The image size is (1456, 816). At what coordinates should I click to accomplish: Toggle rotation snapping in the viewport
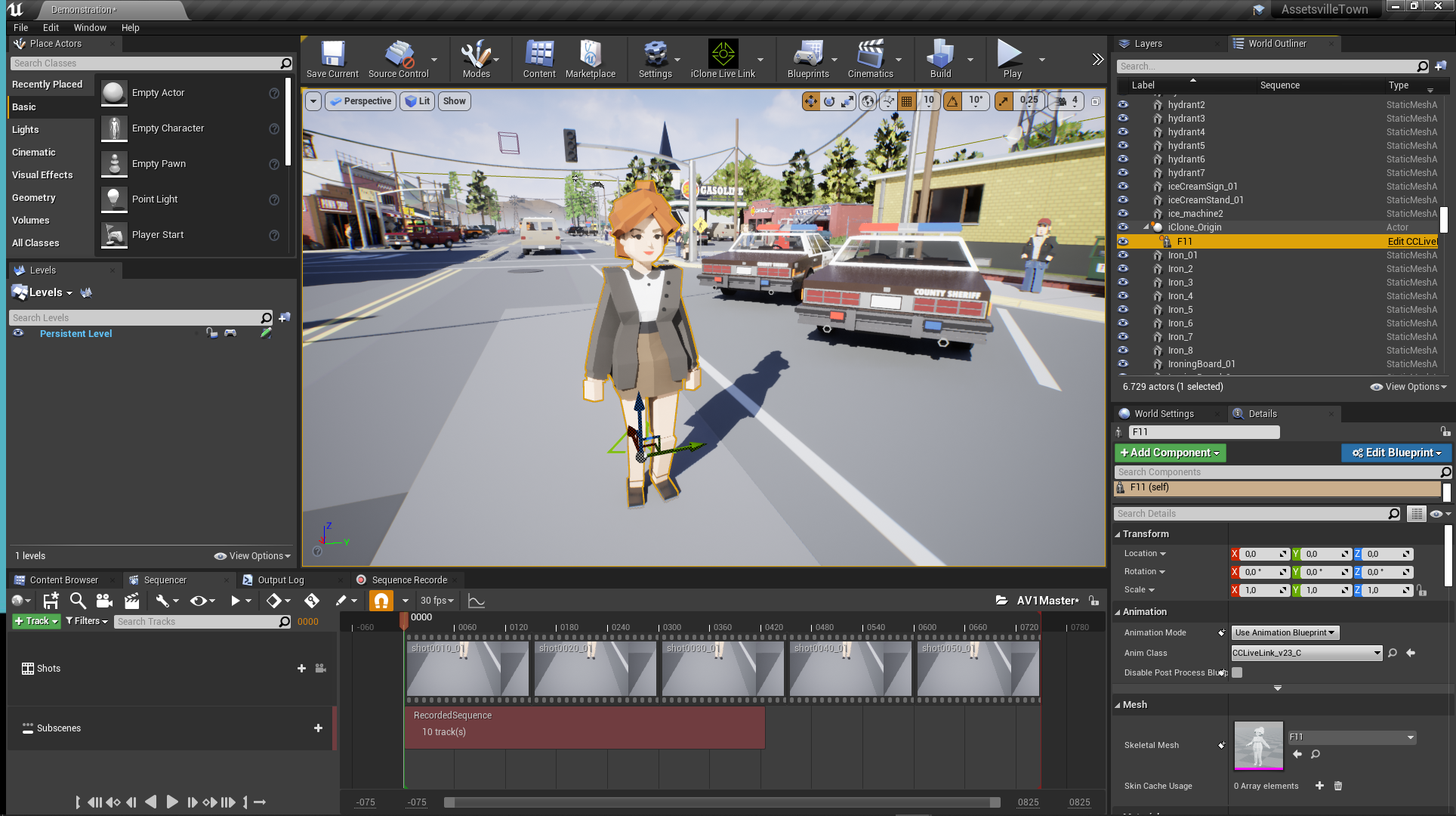(953, 101)
